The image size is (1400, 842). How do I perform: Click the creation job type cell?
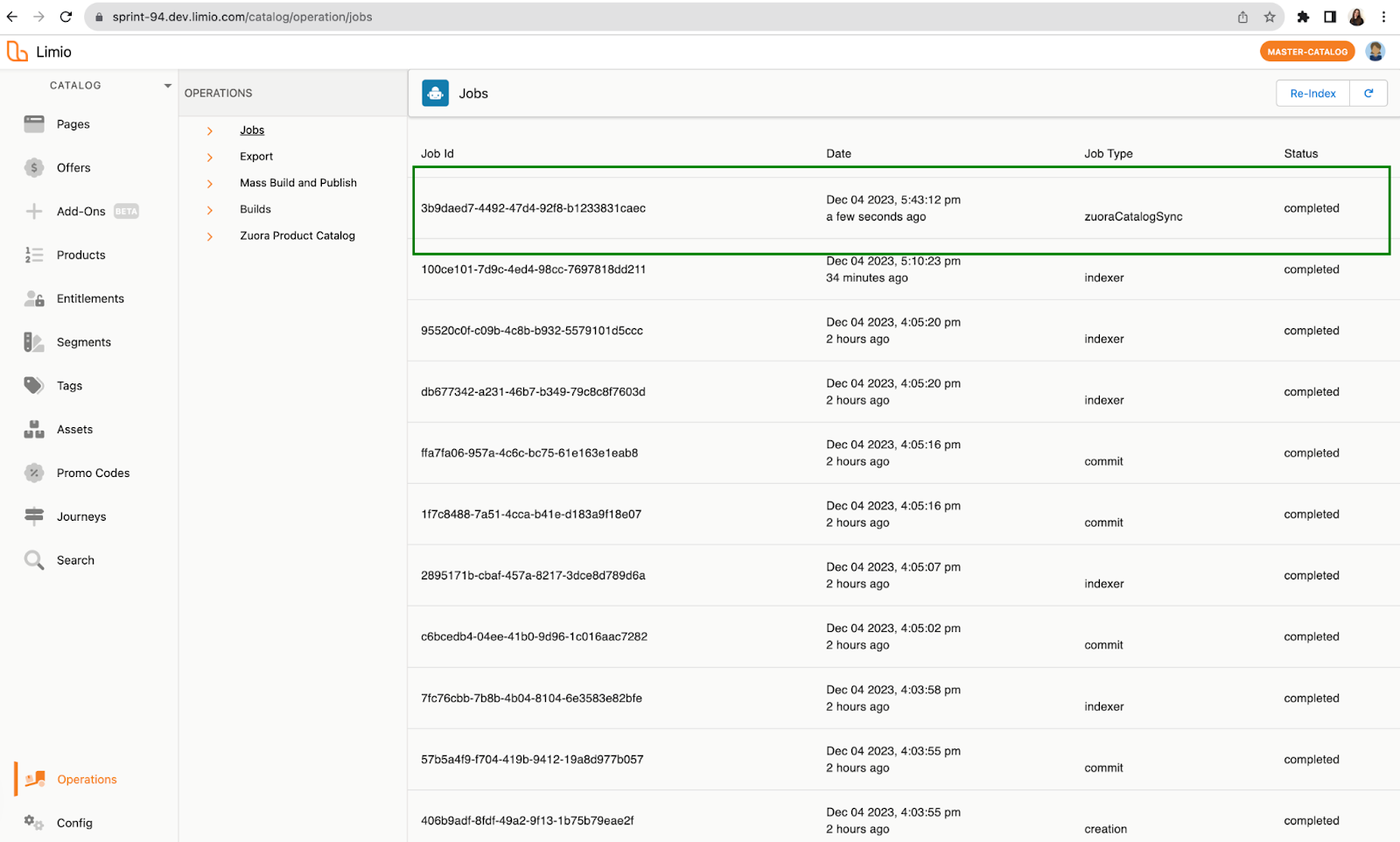(x=1105, y=829)
